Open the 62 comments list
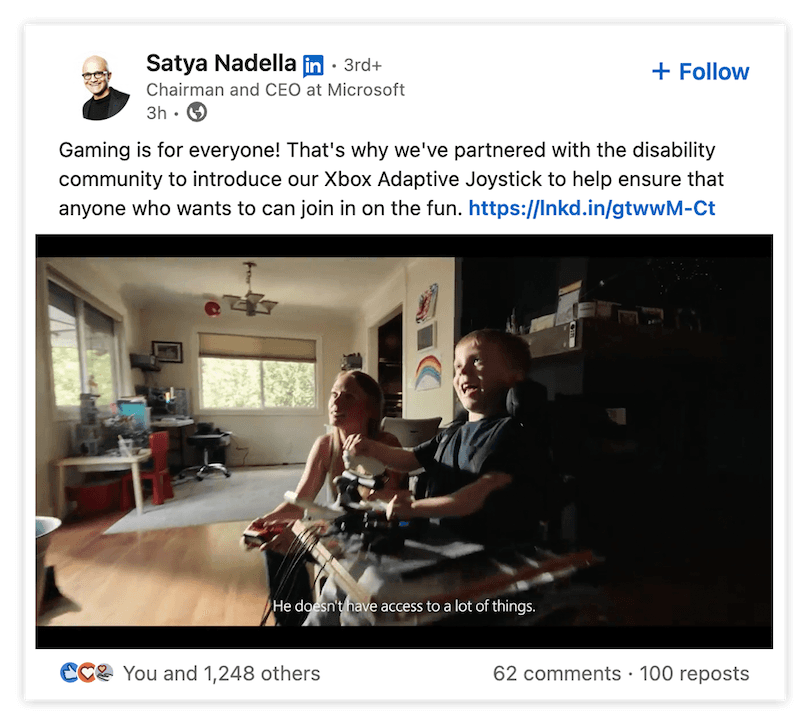Screen dimensions: 810x725 point(557,673)
